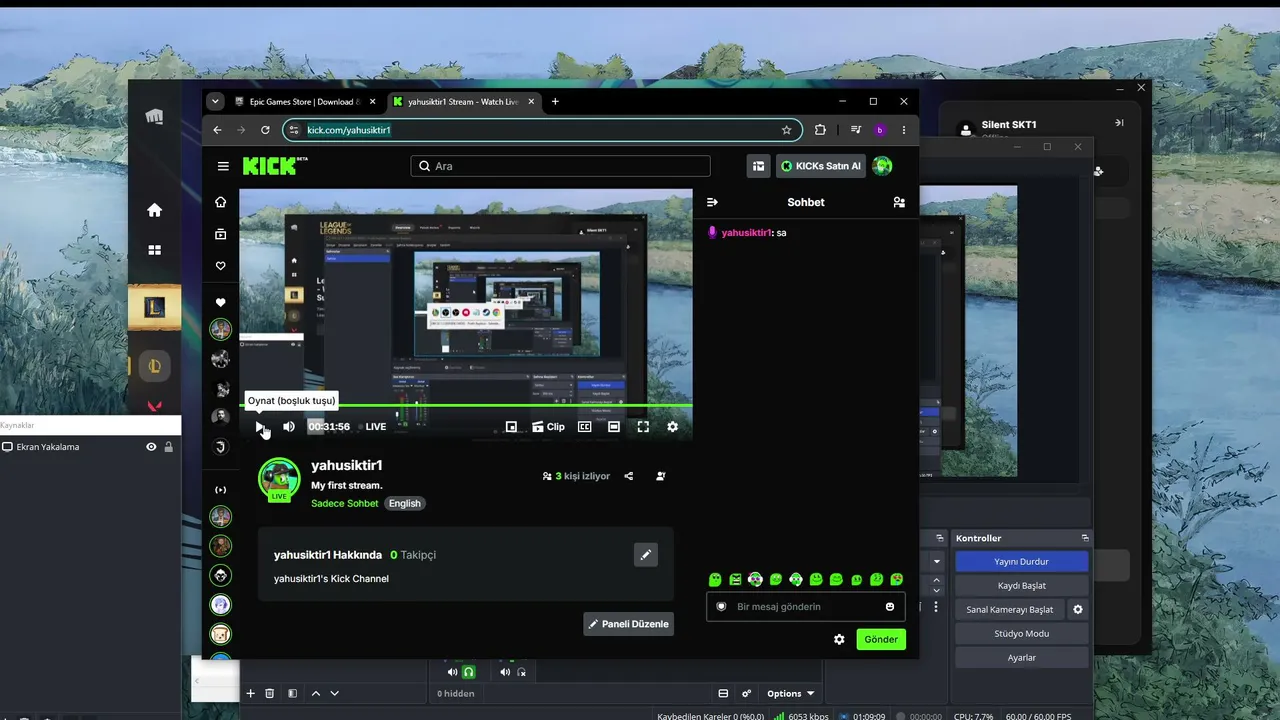Open Chrome extensions puzzle icon
The width and height of the screenshot is (1280, 720).
tap(820, 130)
